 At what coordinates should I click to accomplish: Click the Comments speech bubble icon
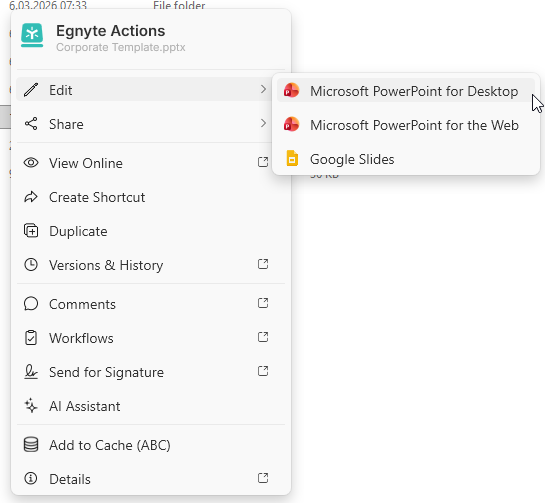tap(31, 304)
